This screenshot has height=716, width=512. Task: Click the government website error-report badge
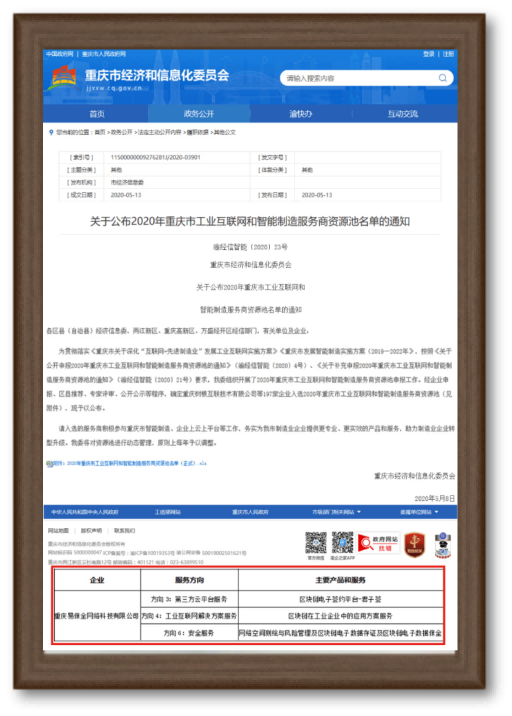379,543
